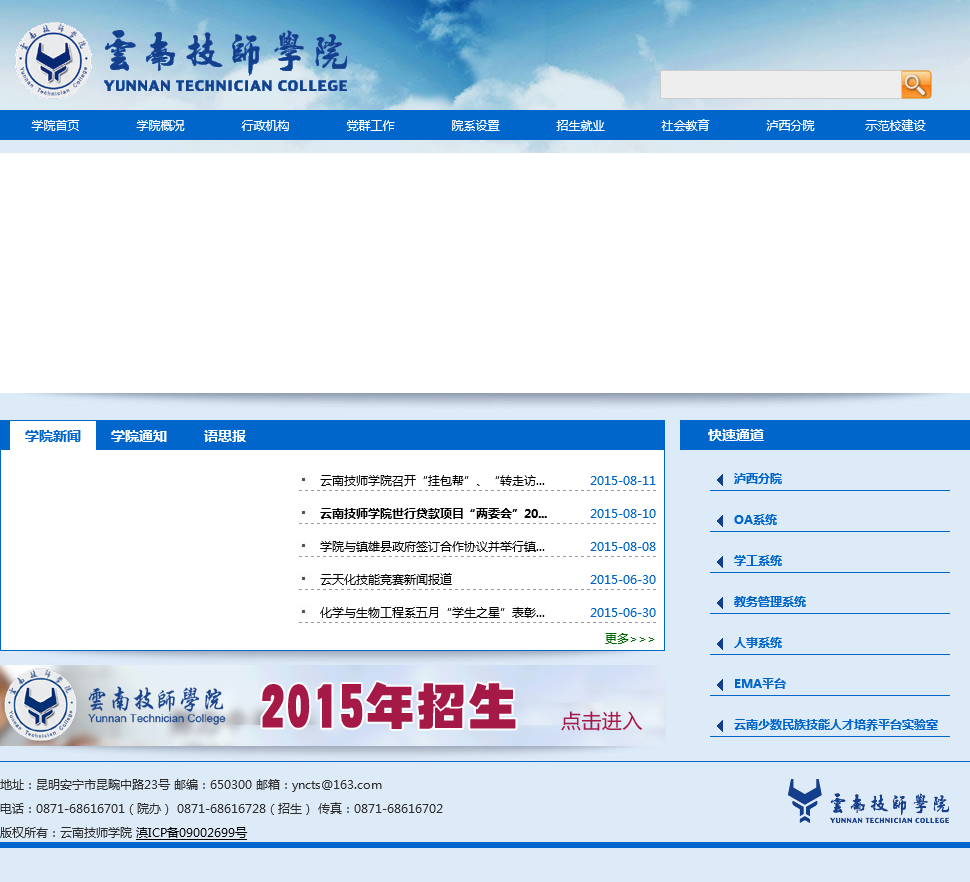Click the date 2015-08-10

tap(623, 513)
